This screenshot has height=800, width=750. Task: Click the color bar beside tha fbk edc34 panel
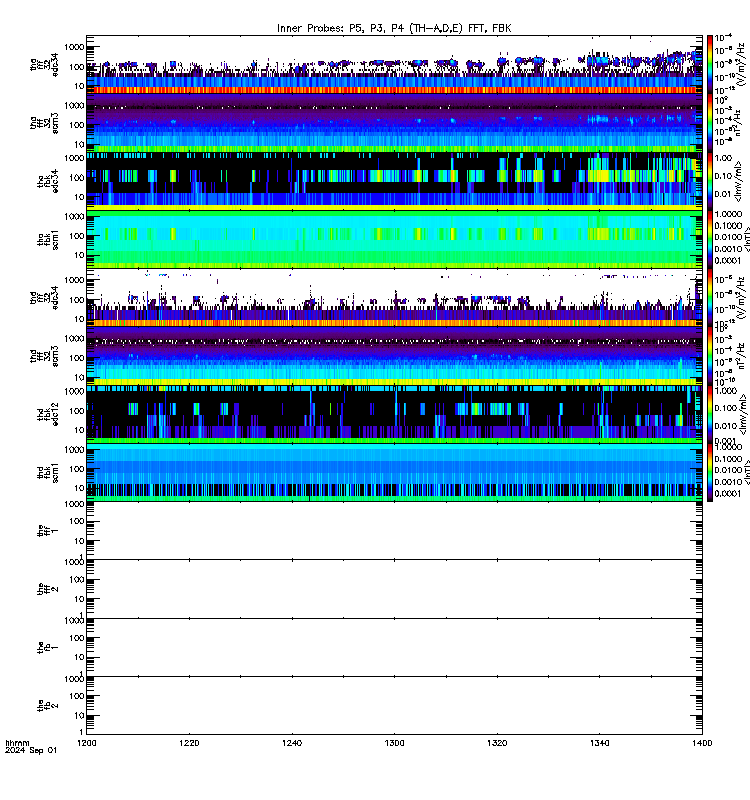click(710, 181)
